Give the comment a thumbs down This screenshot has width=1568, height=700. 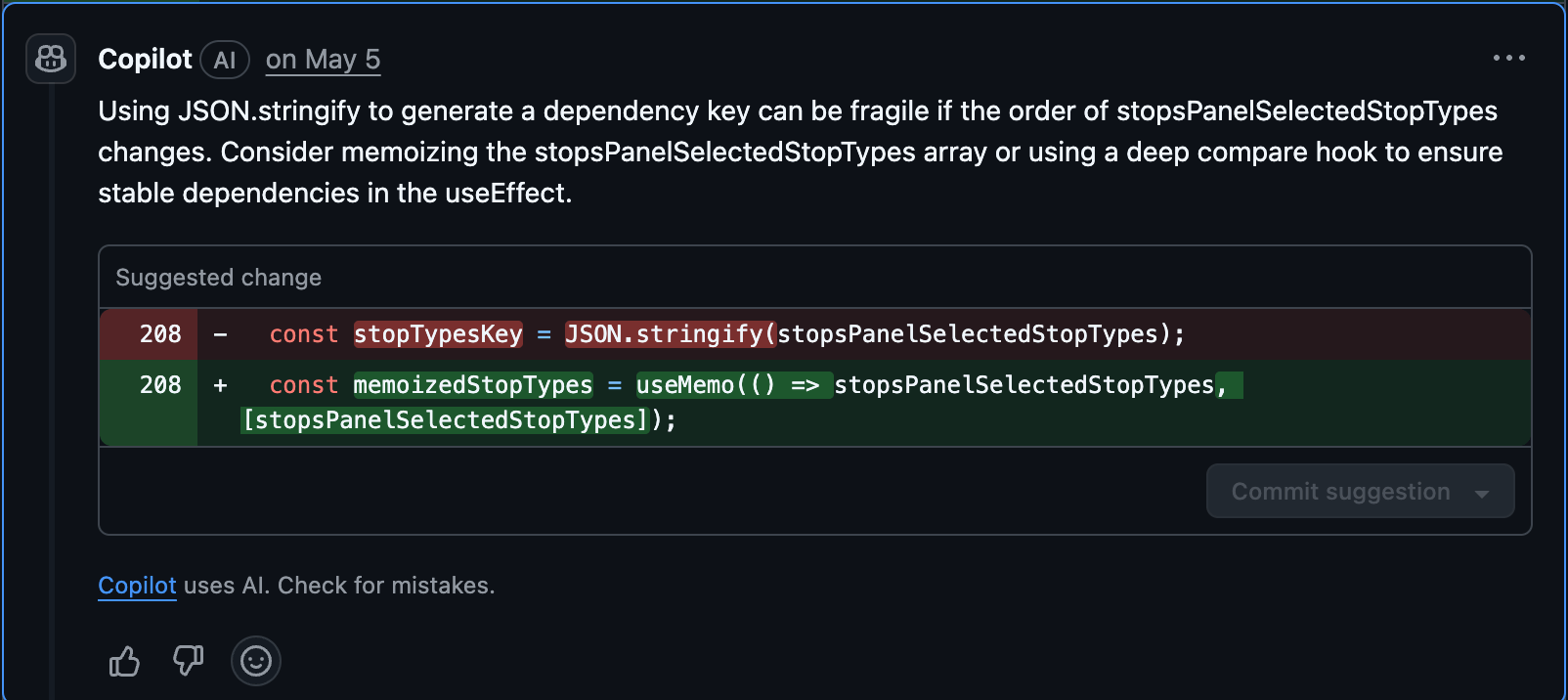coord(188,662)
